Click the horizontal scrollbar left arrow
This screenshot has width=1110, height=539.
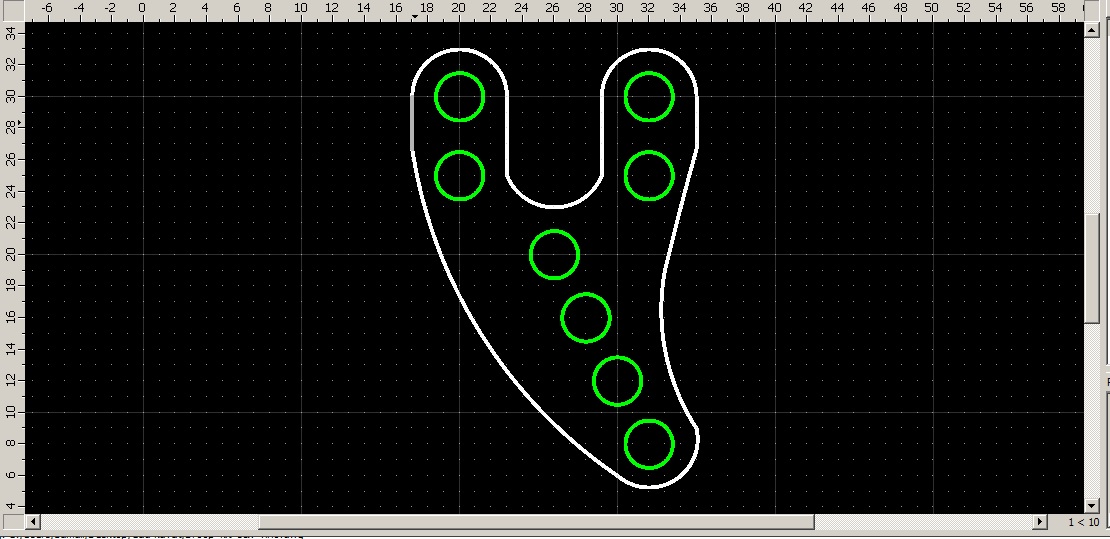(33, 521)
